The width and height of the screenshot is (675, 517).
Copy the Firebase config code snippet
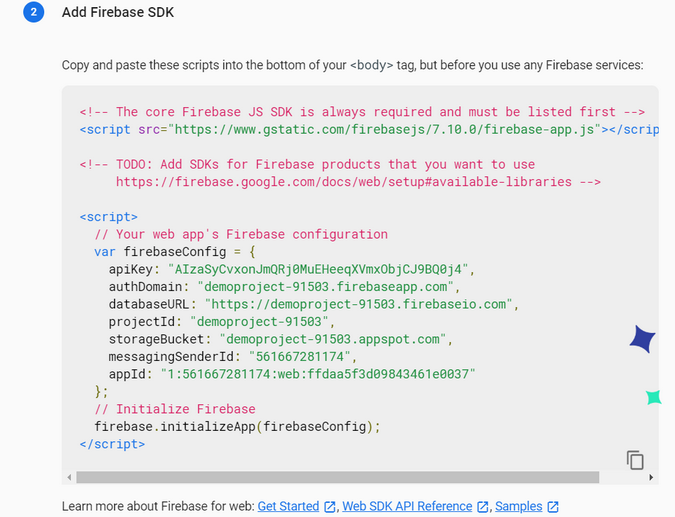click(x=635, y=460)
